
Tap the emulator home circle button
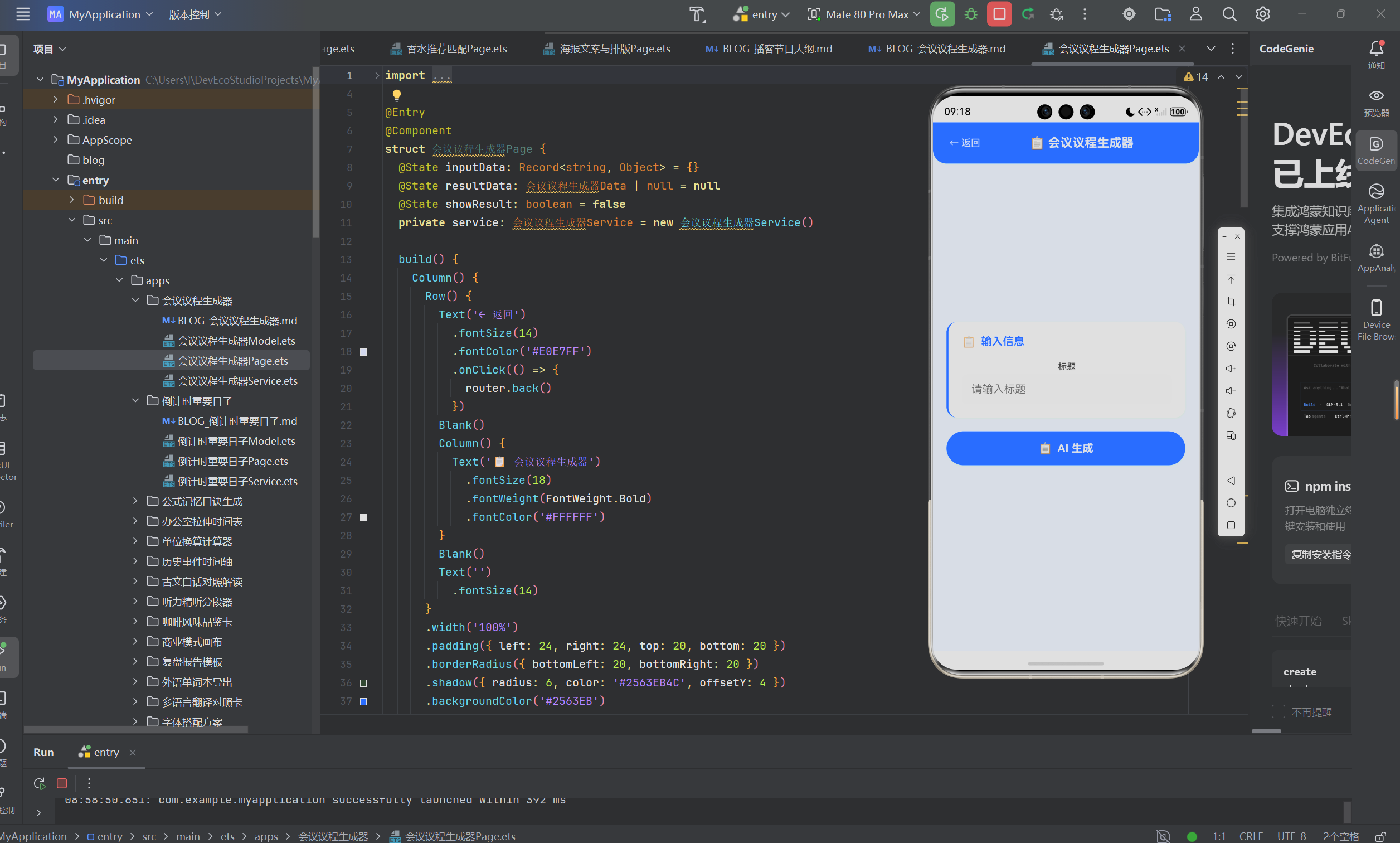(1231, 503)
